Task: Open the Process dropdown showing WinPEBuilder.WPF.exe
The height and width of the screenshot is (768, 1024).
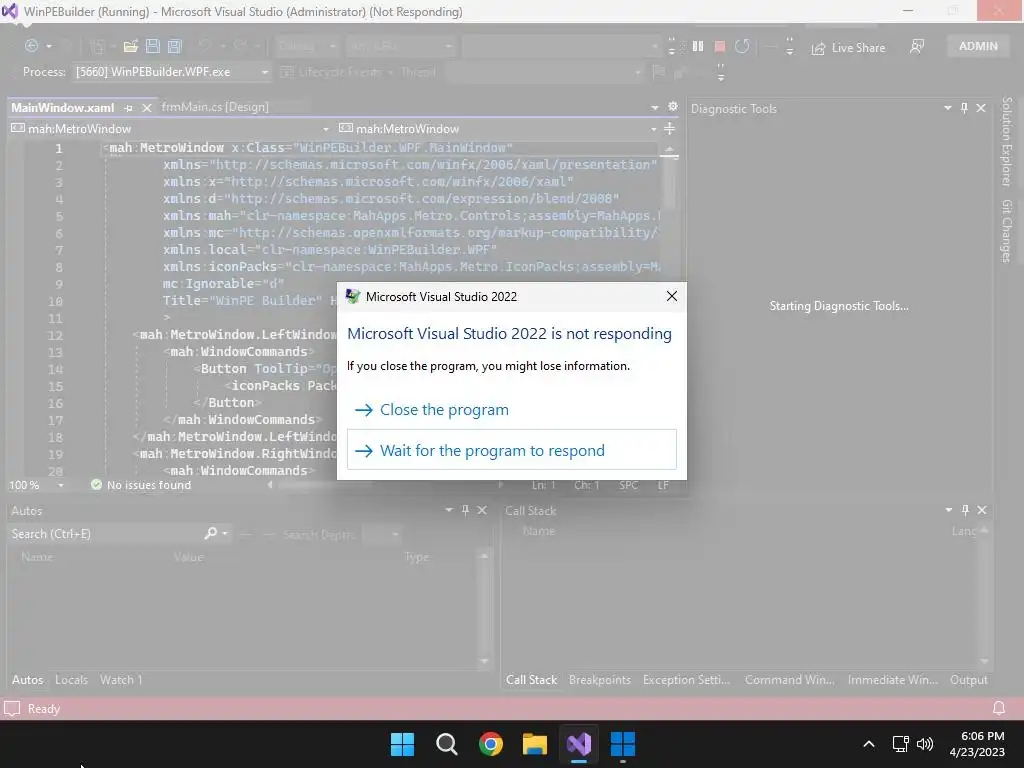Action: (171, 72)
